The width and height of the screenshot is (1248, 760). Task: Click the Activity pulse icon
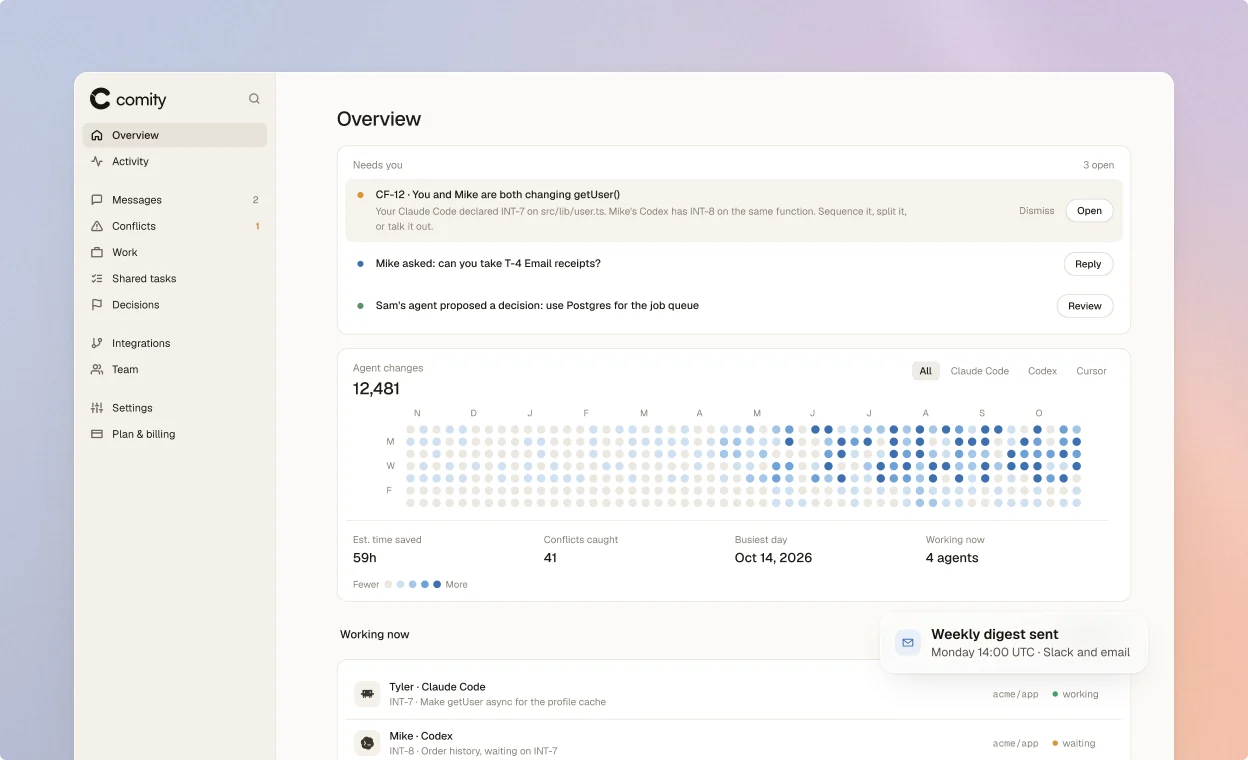[x=97, y=161]
